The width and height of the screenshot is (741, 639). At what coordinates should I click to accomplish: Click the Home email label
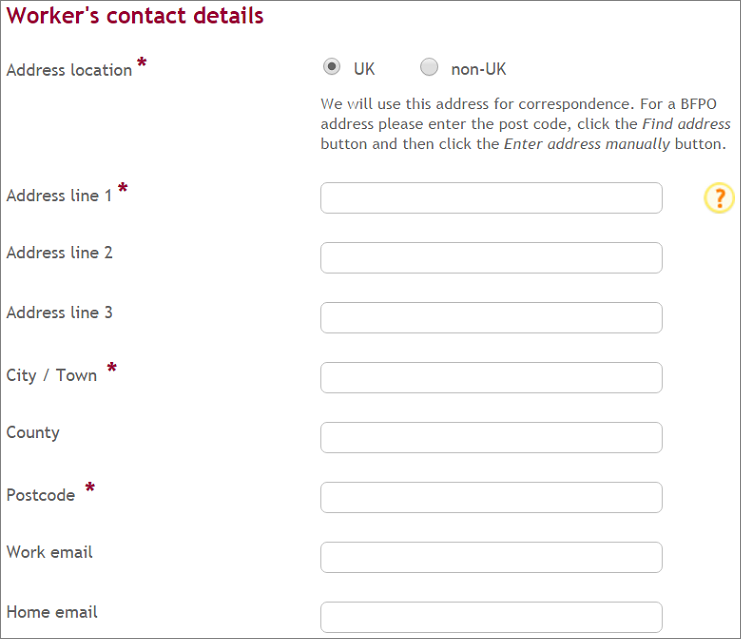pyautogui.click(x=52, y=612)
